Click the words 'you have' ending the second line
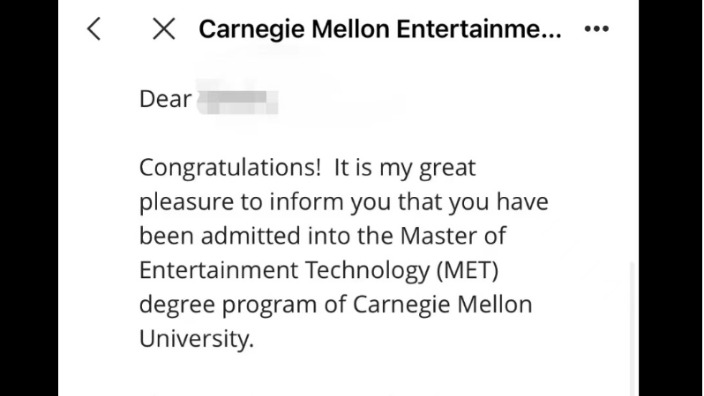The image size is (704, 396). coord(499,202)
